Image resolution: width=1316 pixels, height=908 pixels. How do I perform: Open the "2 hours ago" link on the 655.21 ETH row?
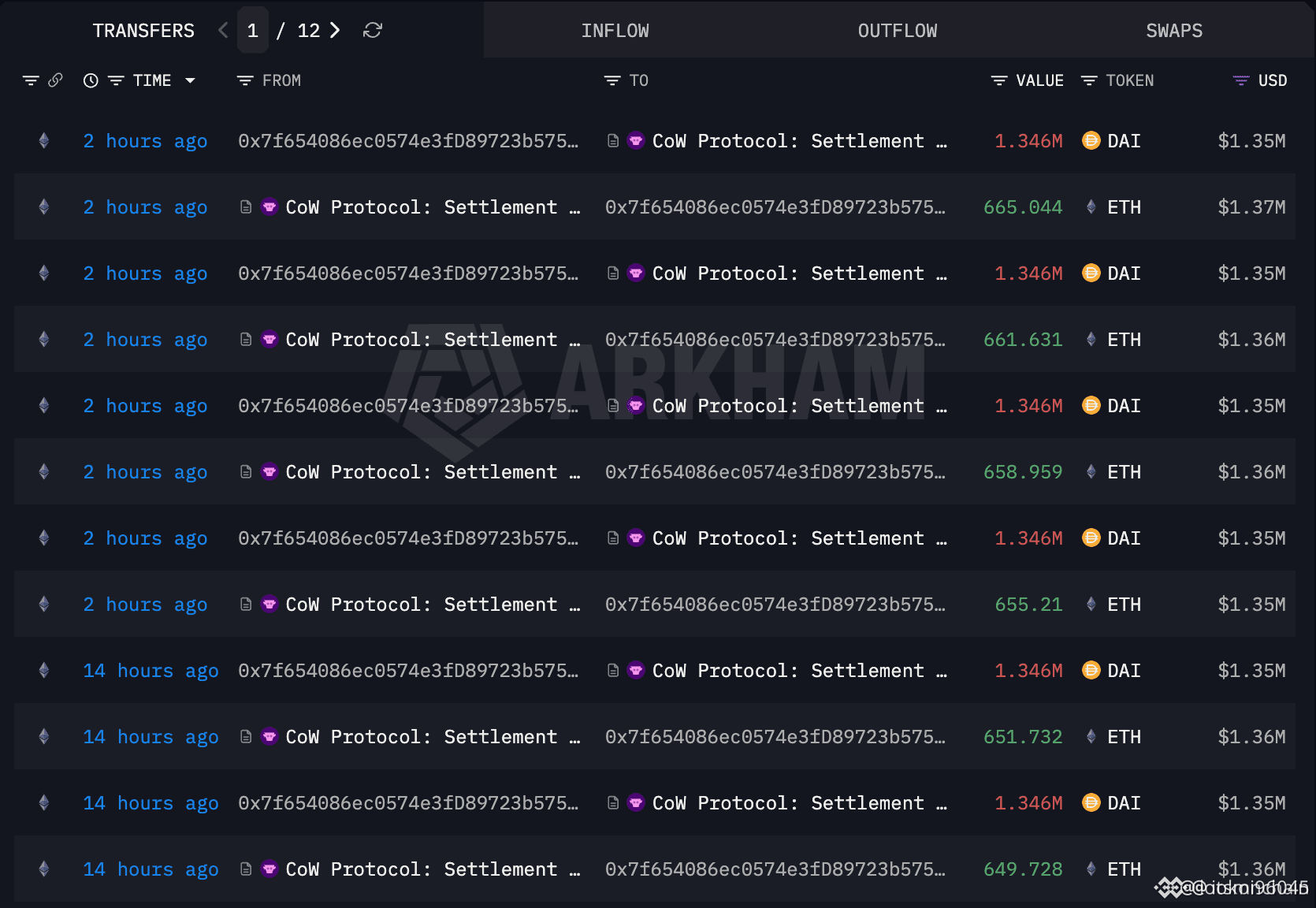(146, 605)
